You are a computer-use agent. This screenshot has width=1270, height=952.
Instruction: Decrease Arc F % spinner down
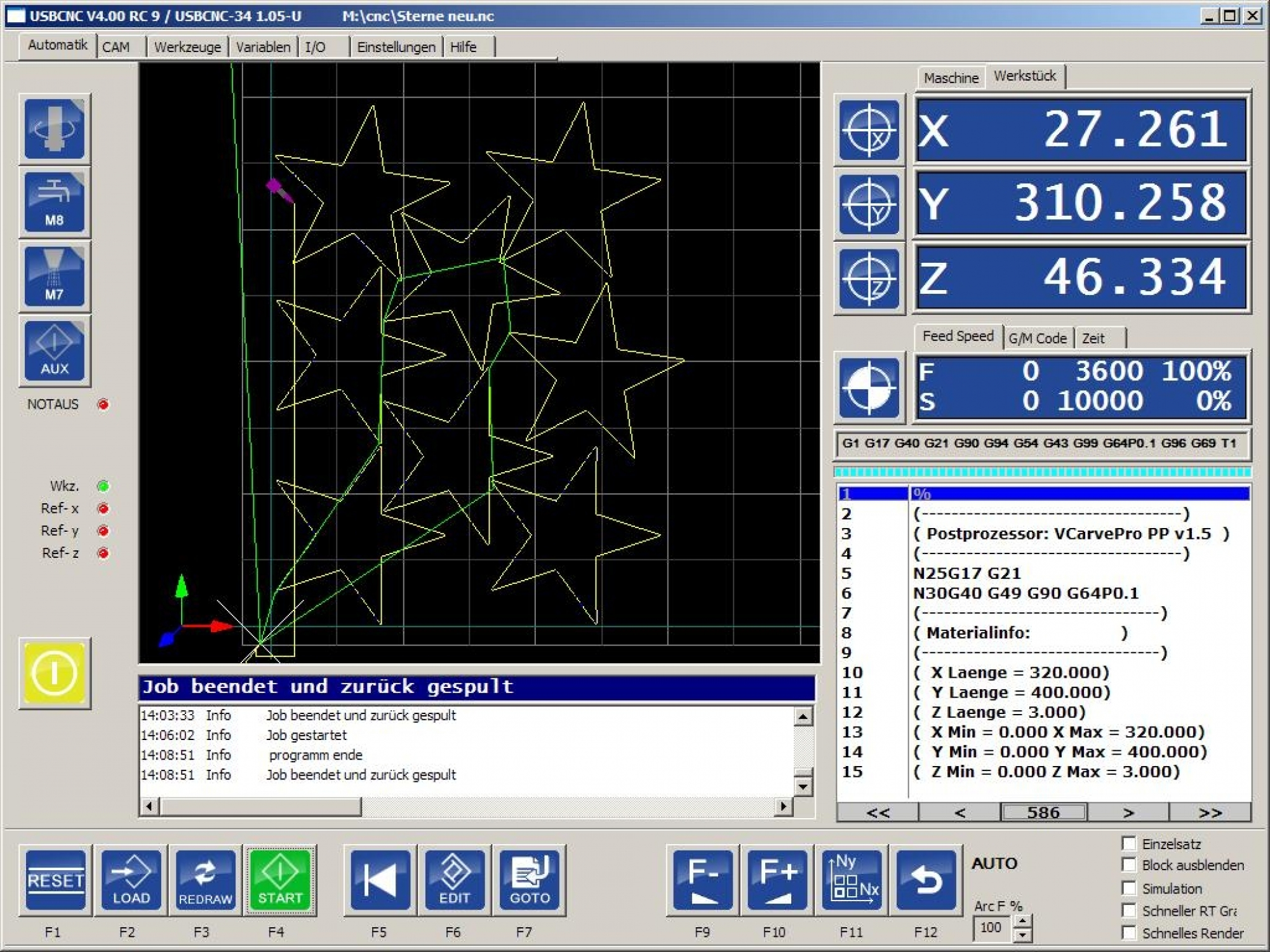tap(1022, 935)
